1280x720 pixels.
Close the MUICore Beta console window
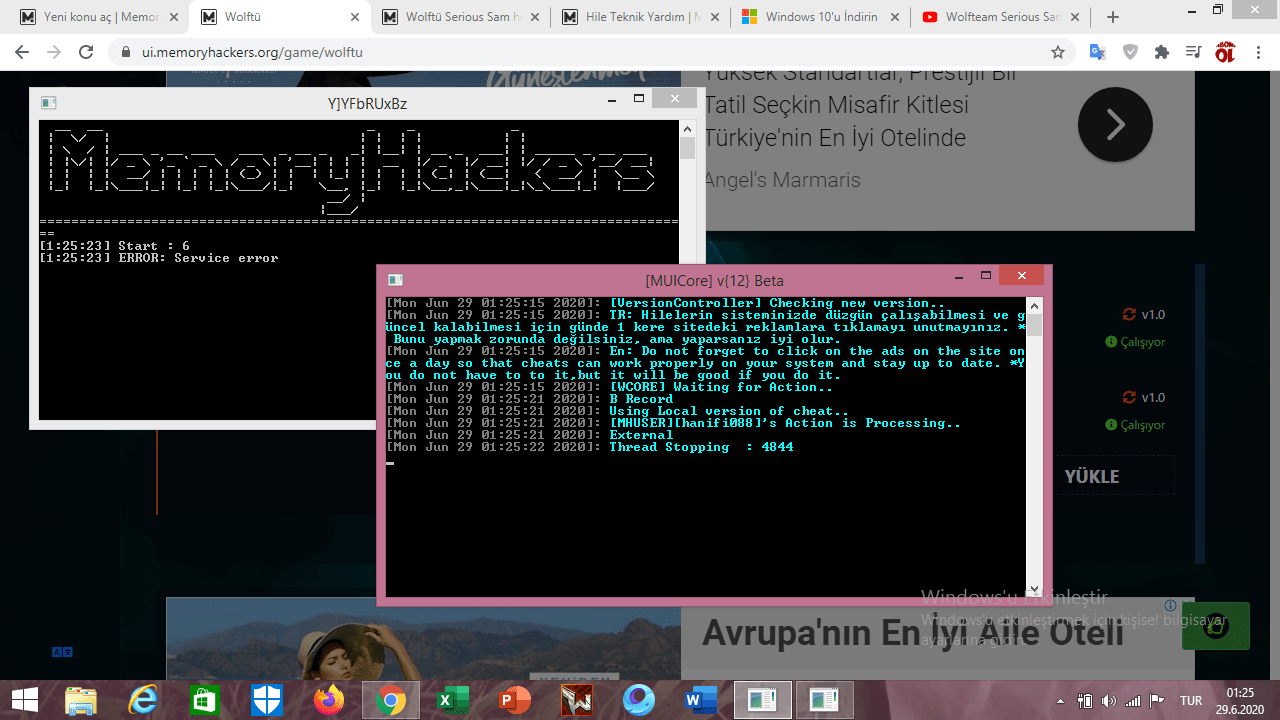tap(1021, 276)
